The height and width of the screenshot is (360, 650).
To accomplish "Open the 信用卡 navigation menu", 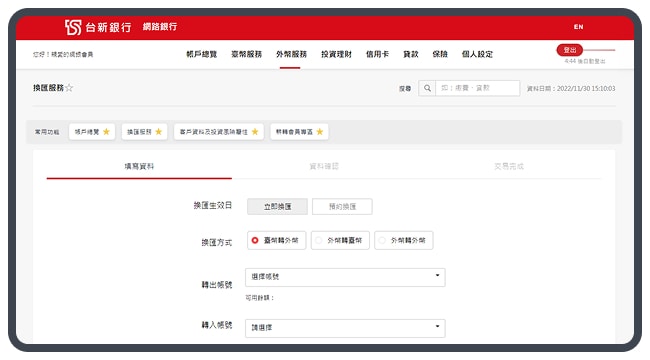I will point(377,54).
